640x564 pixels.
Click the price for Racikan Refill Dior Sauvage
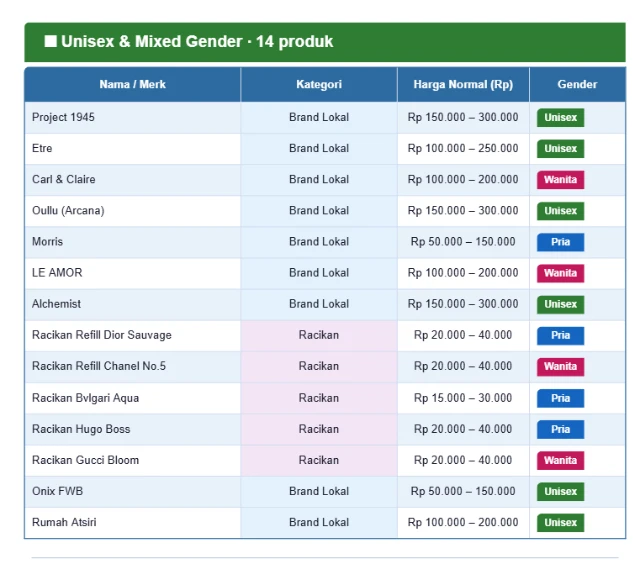tap(463, 335)
